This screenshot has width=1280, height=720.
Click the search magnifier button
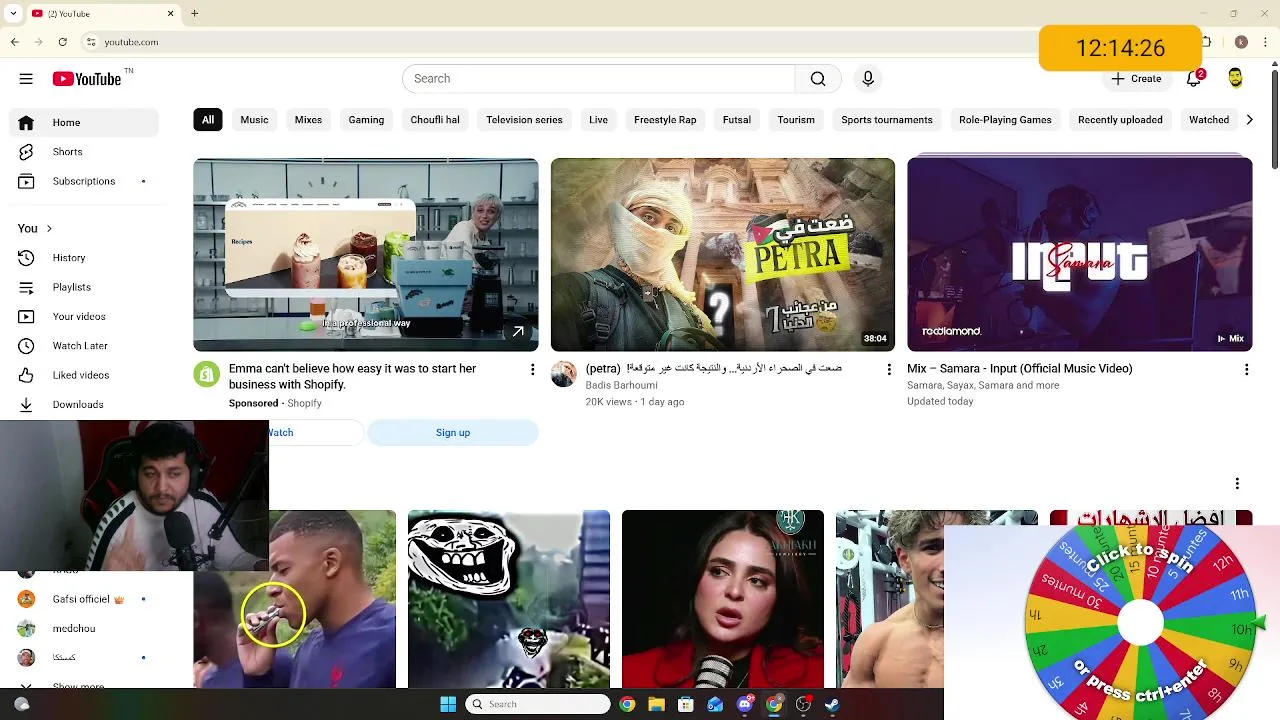coord(818,79)
